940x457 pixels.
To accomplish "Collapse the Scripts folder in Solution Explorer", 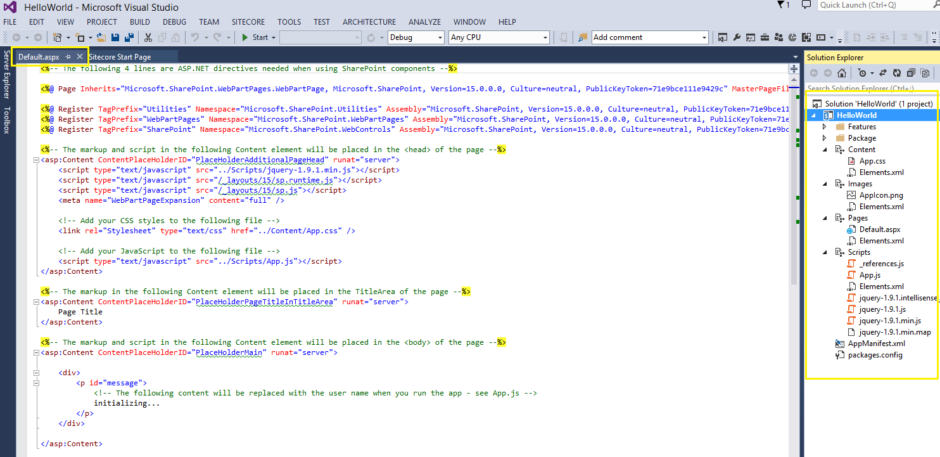I will [824, 252].
